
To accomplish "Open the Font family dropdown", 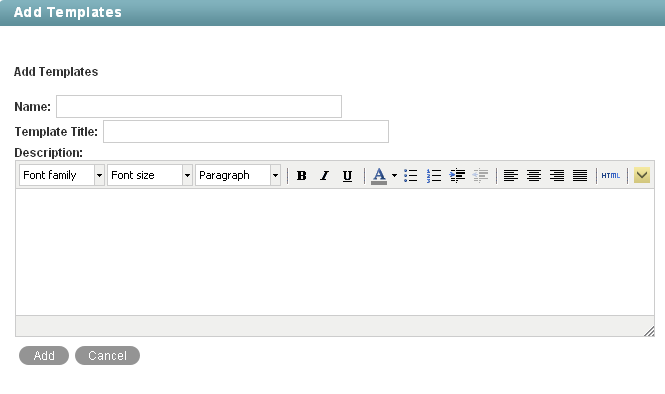I will (61, 175).
